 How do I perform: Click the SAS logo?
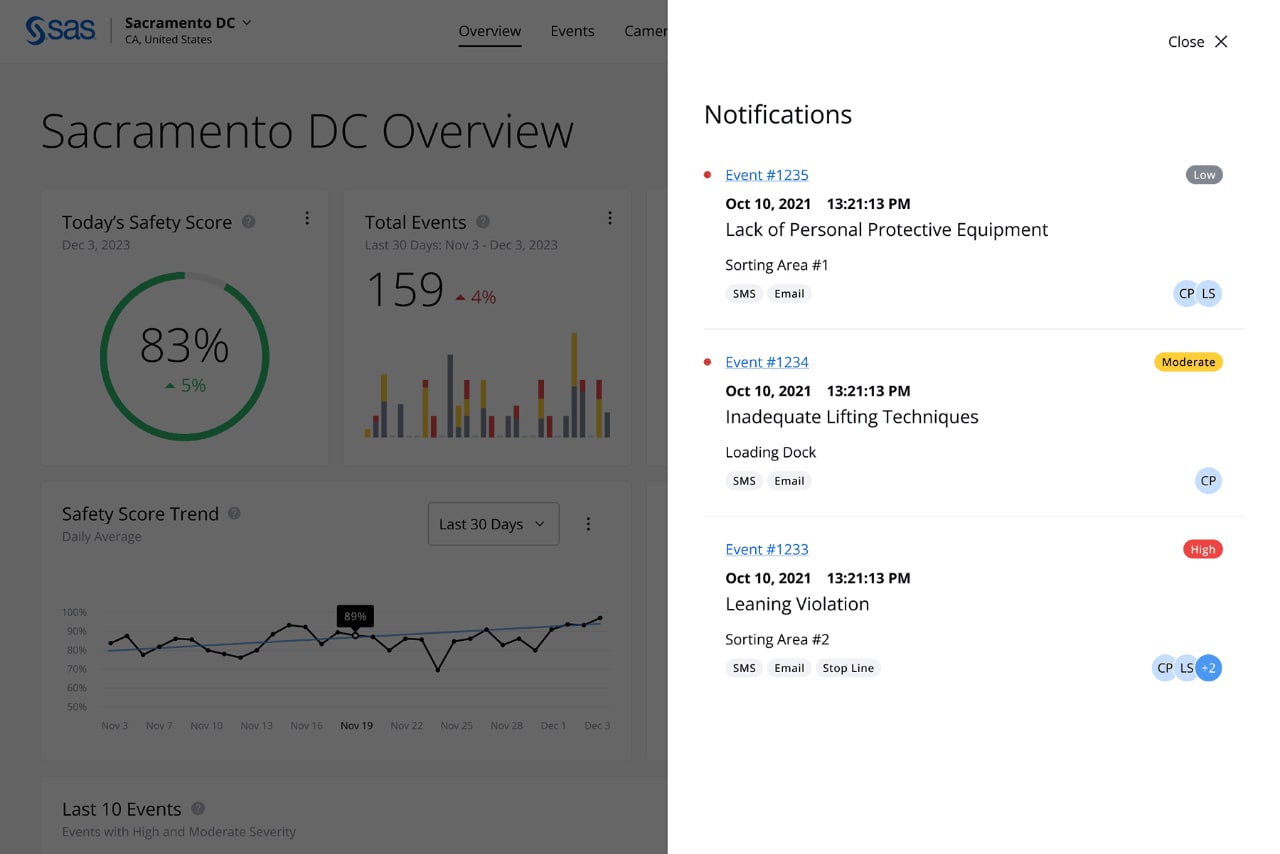click(60, 30)
